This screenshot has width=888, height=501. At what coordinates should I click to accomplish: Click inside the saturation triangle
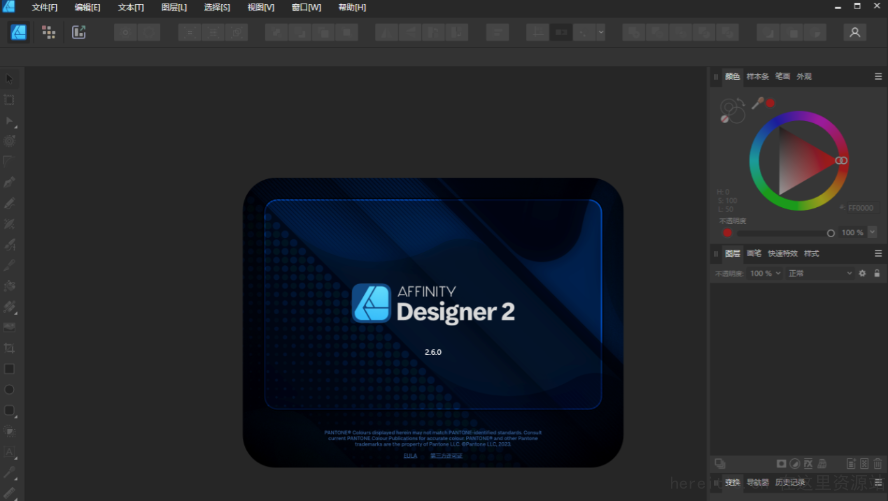[797, 161]
